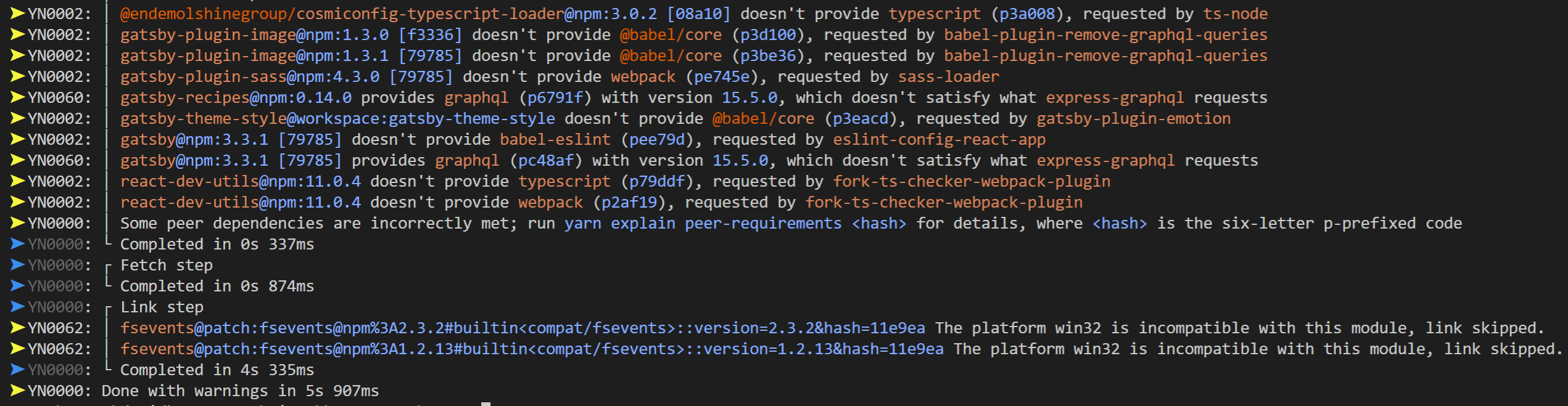This screenshot has width=1568, height=406.
Task: Click the hash code pe745e
Action: (x=722, y=76)
